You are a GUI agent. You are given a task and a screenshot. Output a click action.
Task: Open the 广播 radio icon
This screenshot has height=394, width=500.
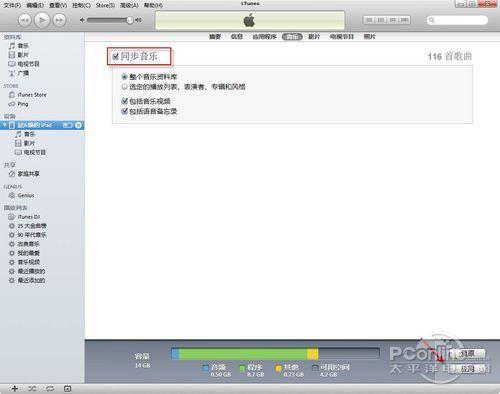[12, 73]
